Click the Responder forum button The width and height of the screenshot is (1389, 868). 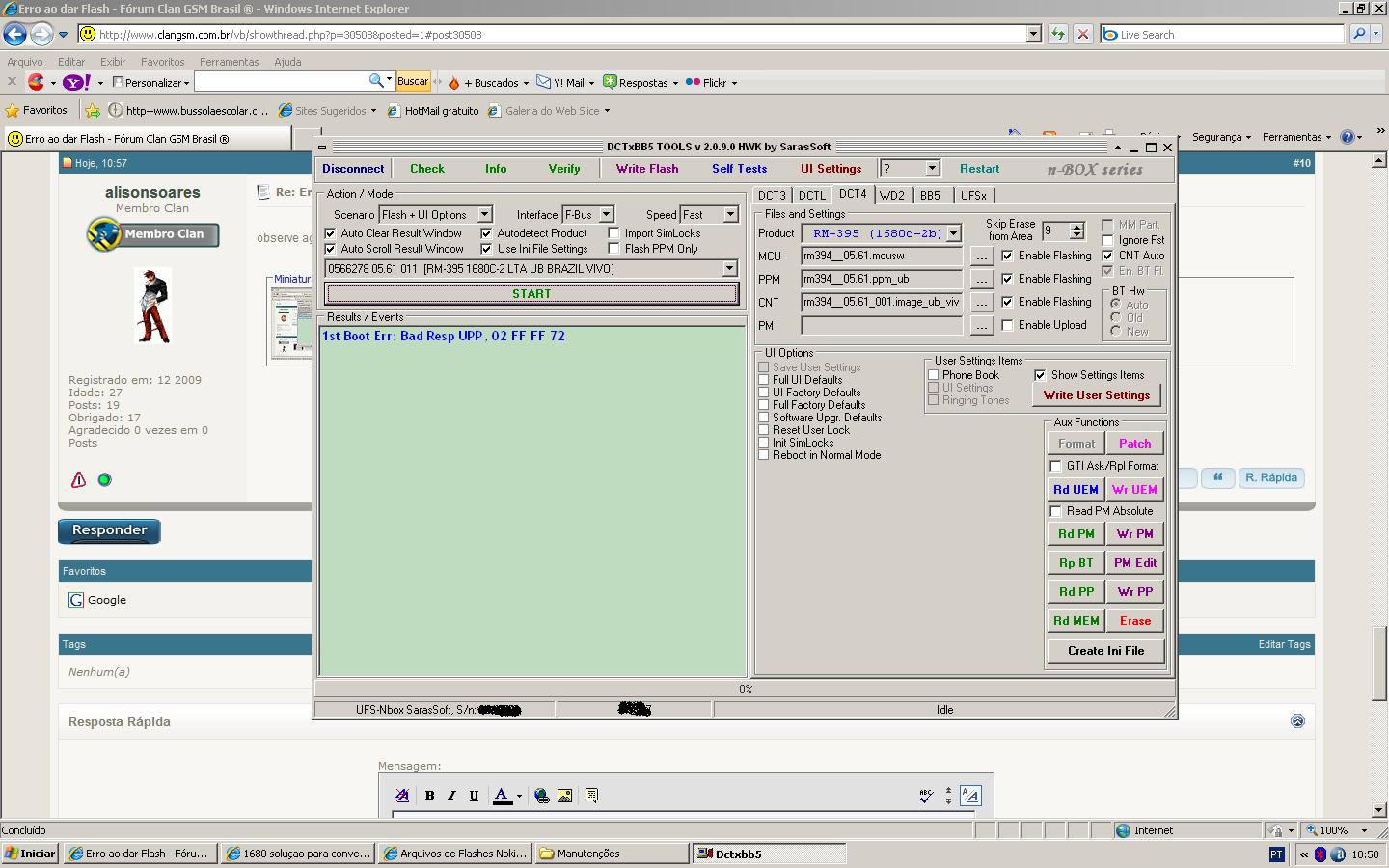[109, 530]
